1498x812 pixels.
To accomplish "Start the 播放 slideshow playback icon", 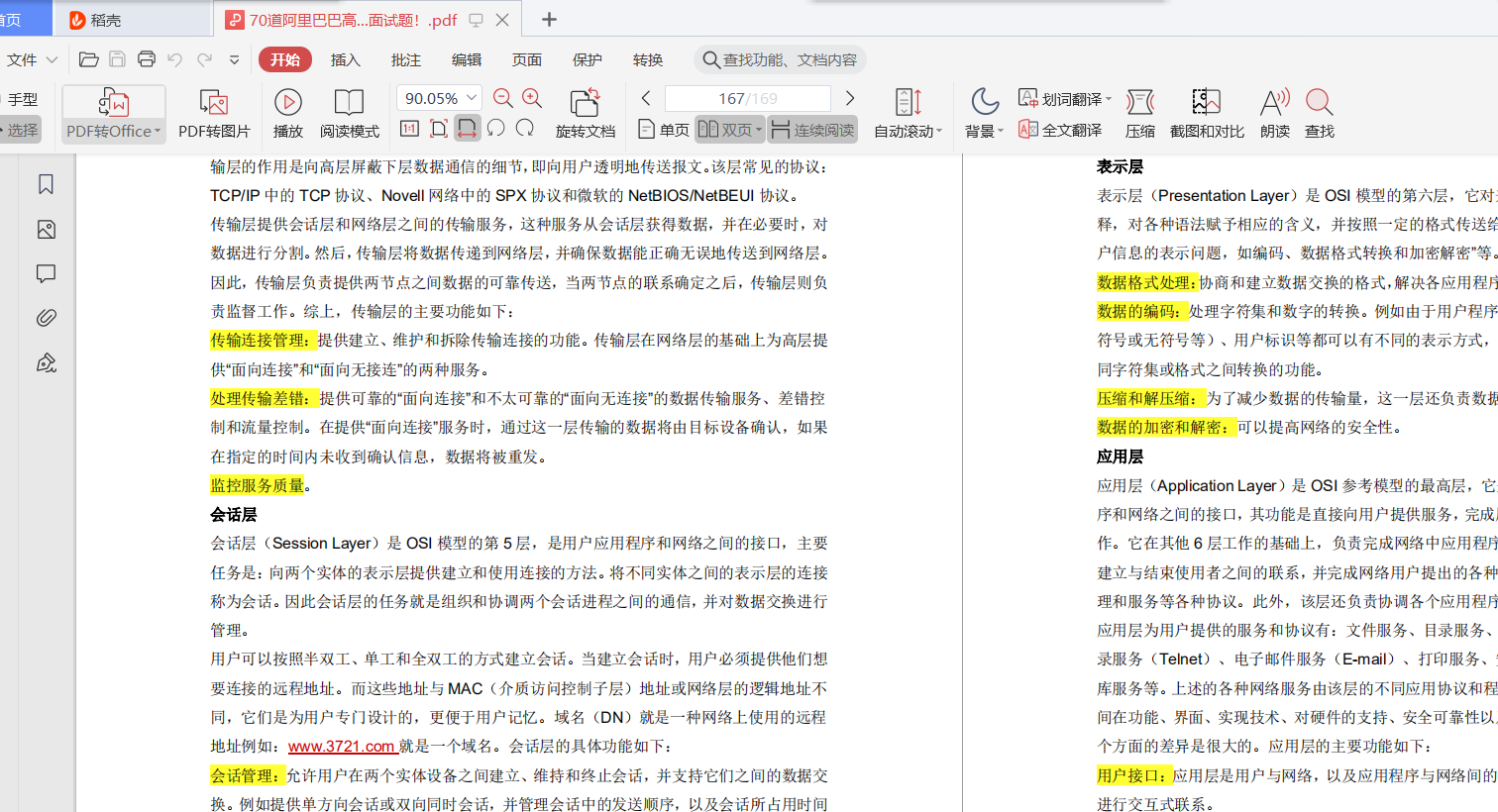I will point(287,111).
